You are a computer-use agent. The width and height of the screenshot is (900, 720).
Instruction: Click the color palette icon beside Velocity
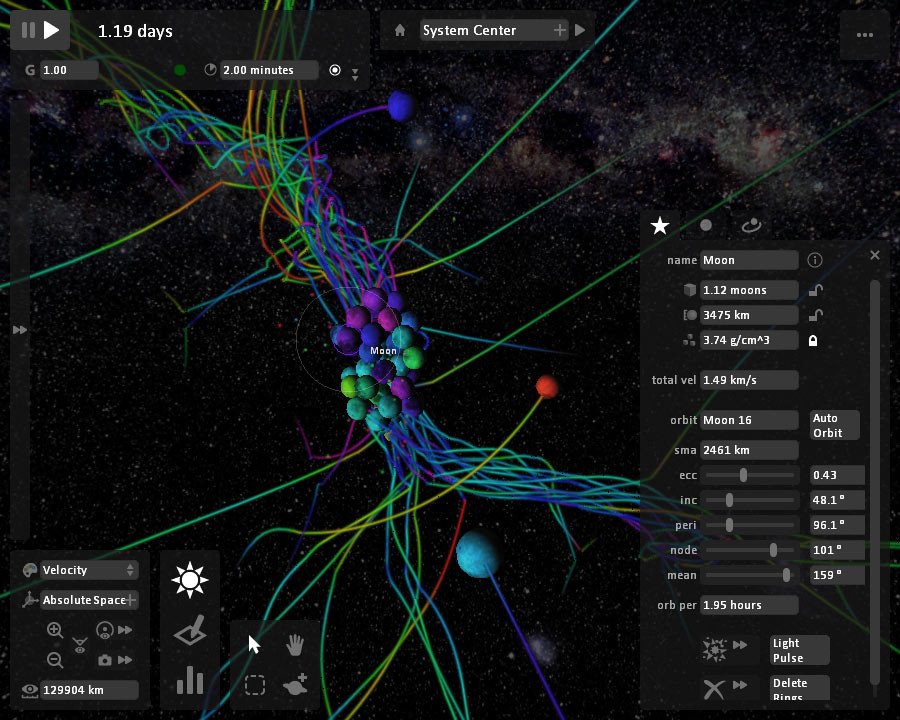[x=30, y=570]
